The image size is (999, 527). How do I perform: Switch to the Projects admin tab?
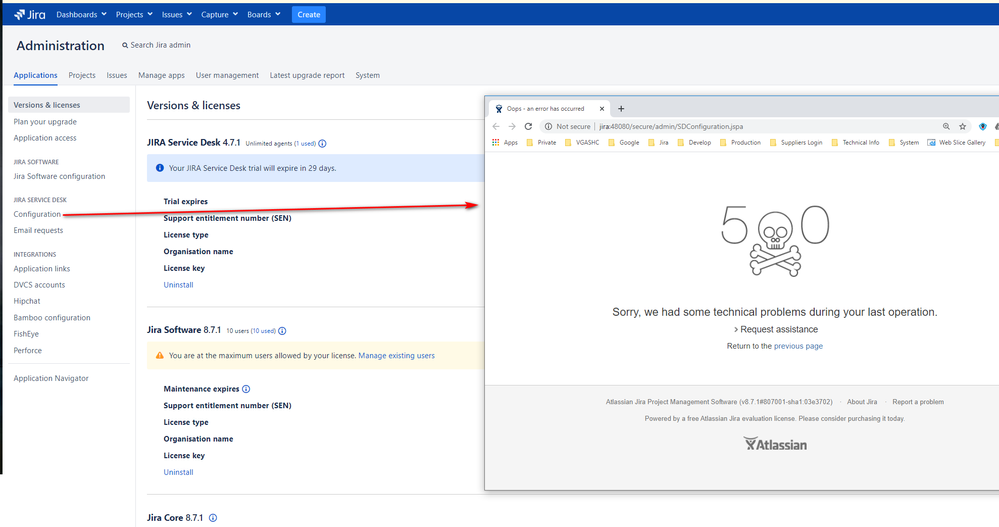pos(82,75)
